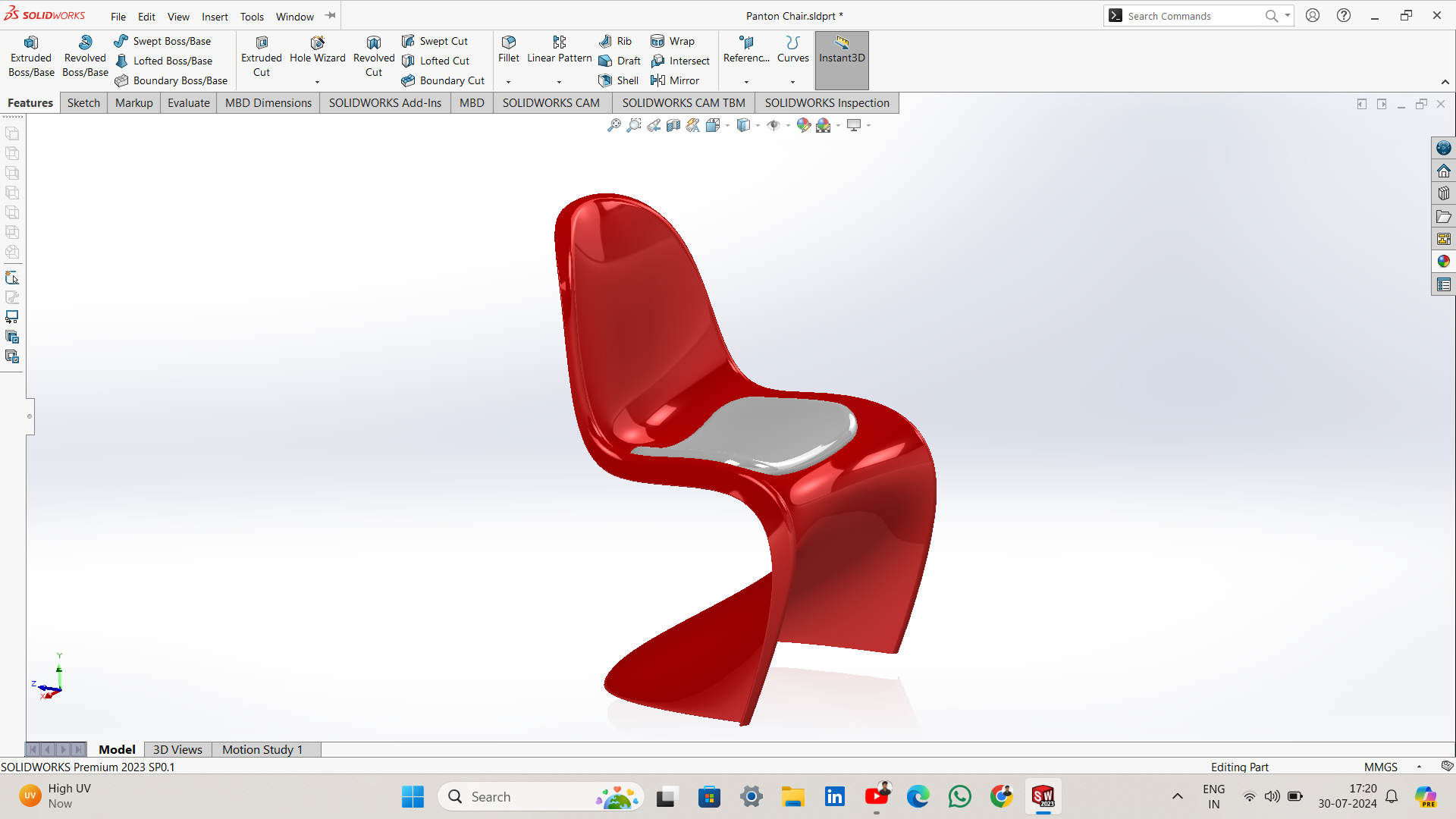Click Zoom to Fit icon

(x=614, y=125)
